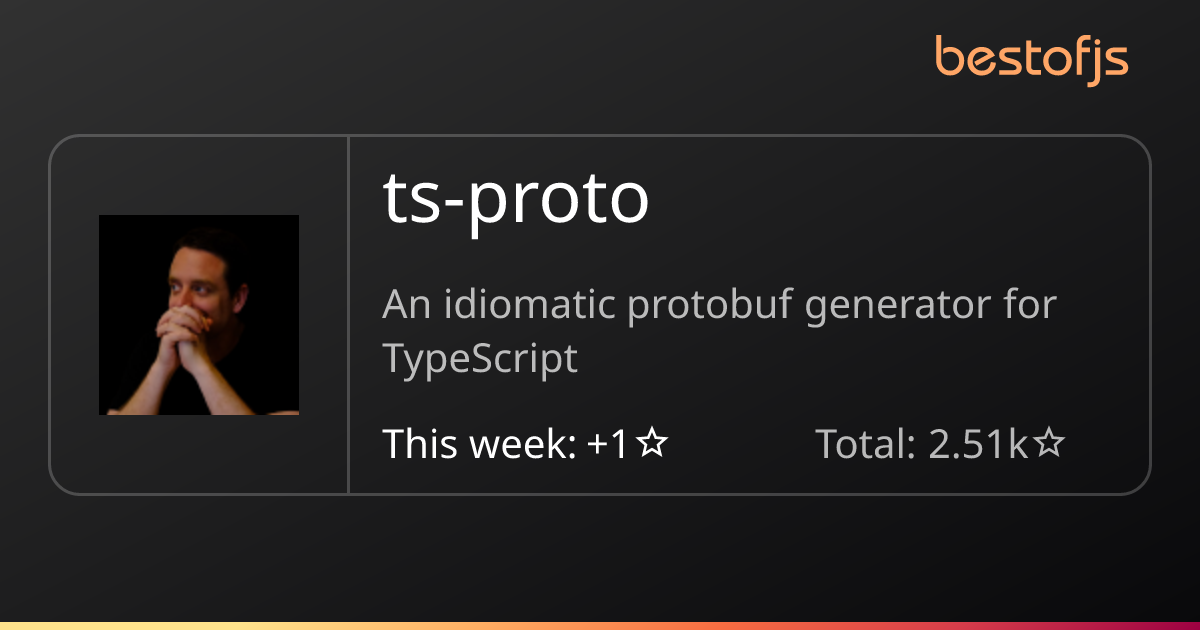Click the orange gradient bar at the bottom

[600, 625]
